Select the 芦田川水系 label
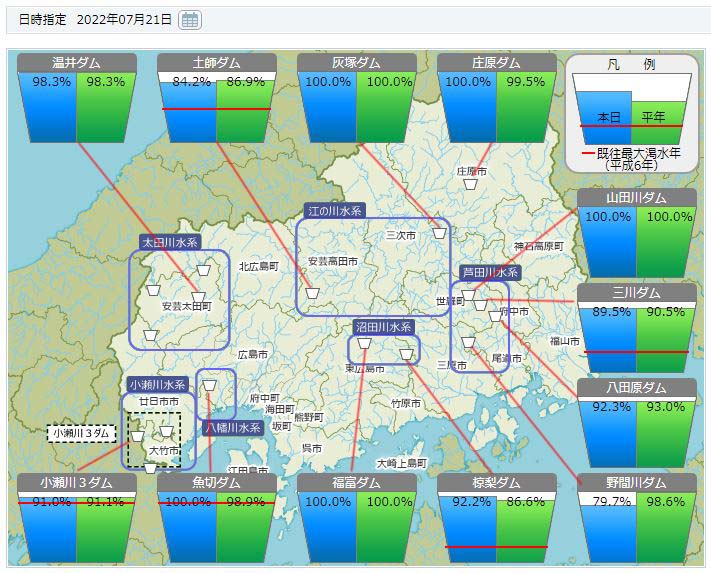Screen dimensions: 711x573 click(490, 273)
